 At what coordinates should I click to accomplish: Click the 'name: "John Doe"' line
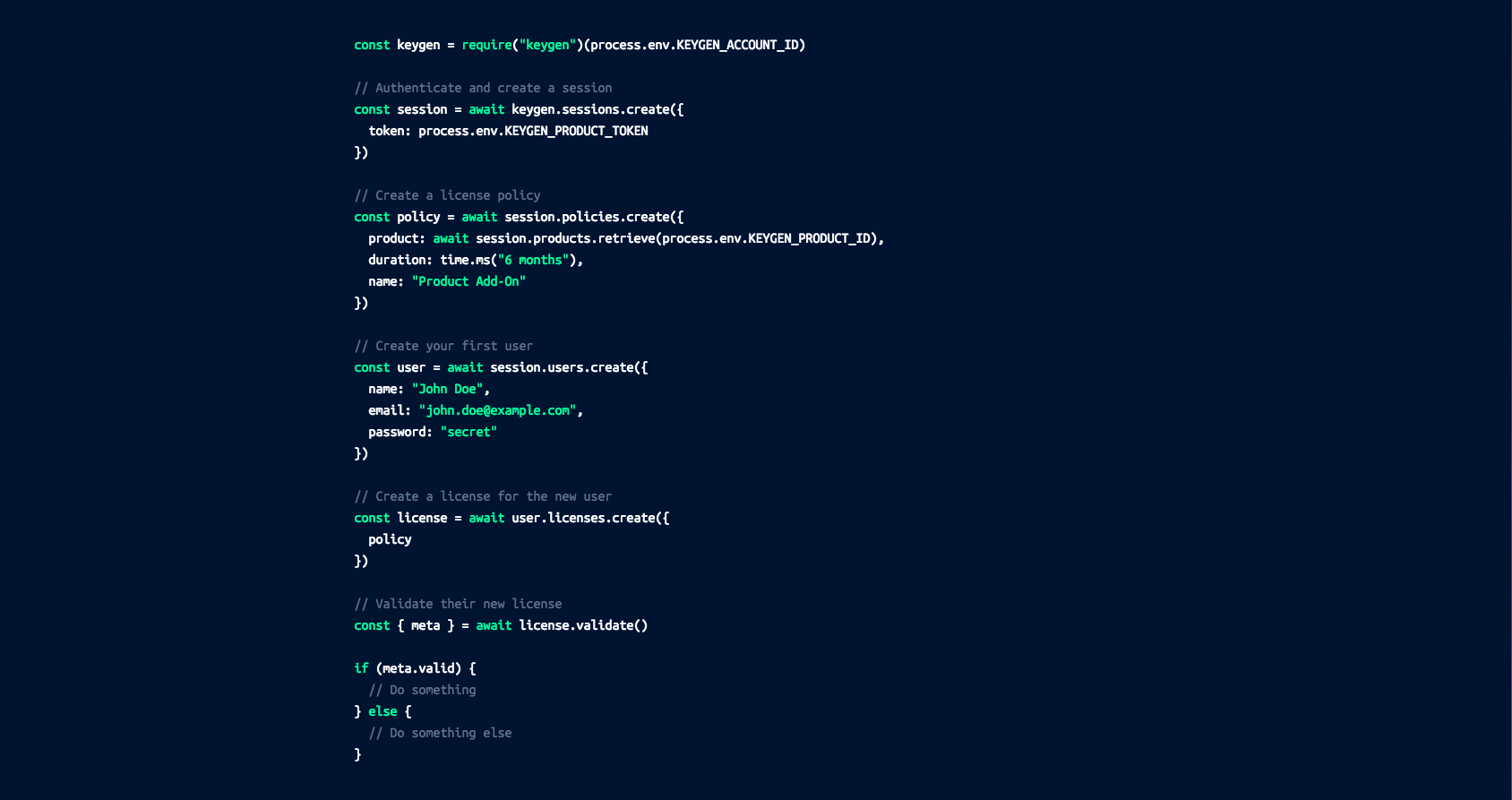[x=429, y=389]
